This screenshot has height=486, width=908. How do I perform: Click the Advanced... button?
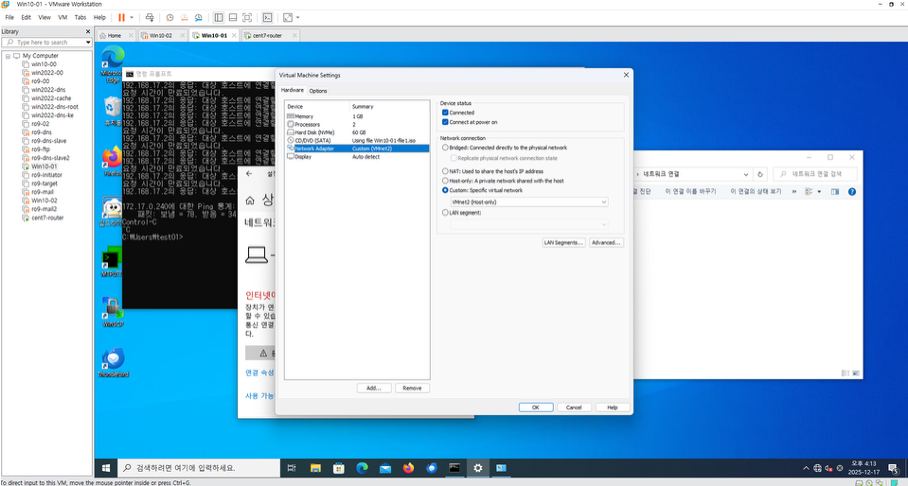[x=606, y=243]
